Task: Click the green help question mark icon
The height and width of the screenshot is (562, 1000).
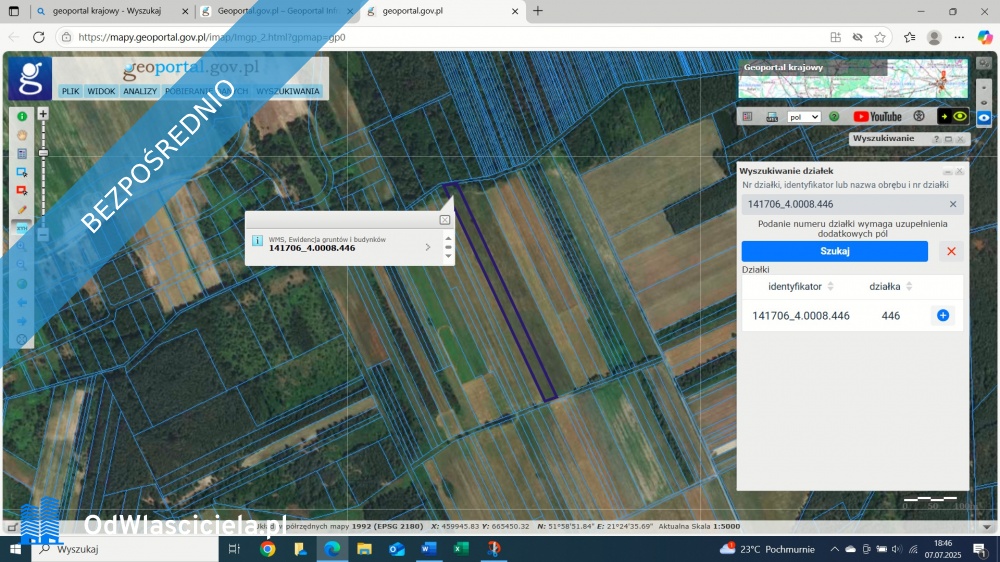Action: (834, 117)
